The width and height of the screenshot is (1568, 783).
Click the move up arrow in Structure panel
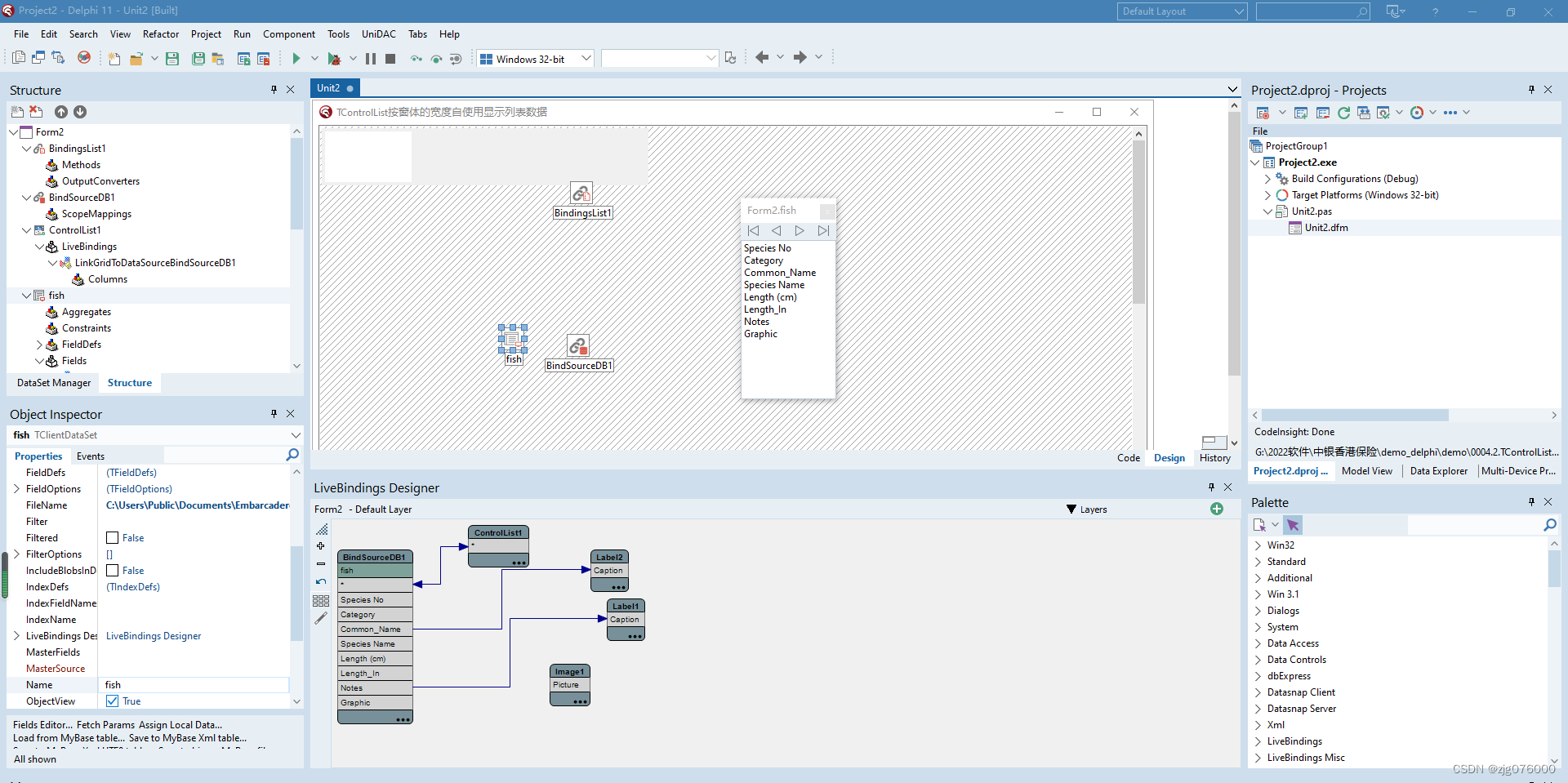coord(61,112)
